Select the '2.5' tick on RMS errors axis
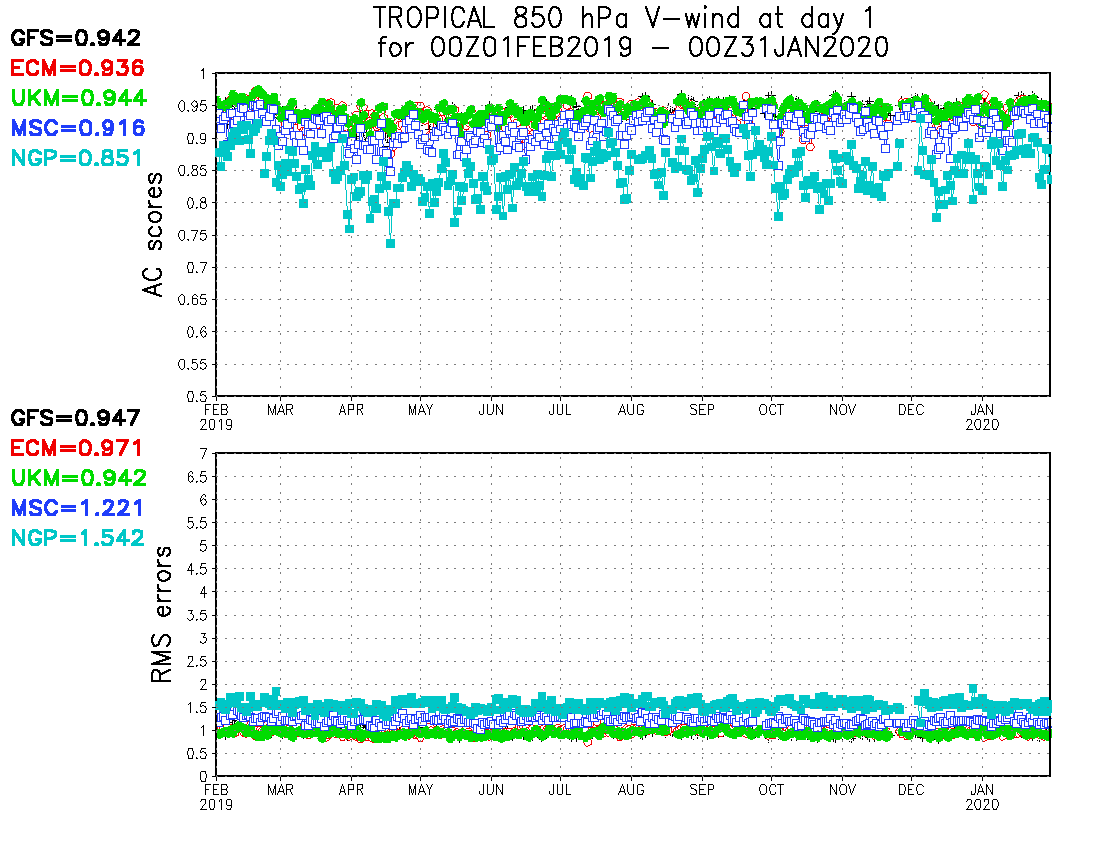The width and height of the screenshot is (1100, 850). (196, 662)
